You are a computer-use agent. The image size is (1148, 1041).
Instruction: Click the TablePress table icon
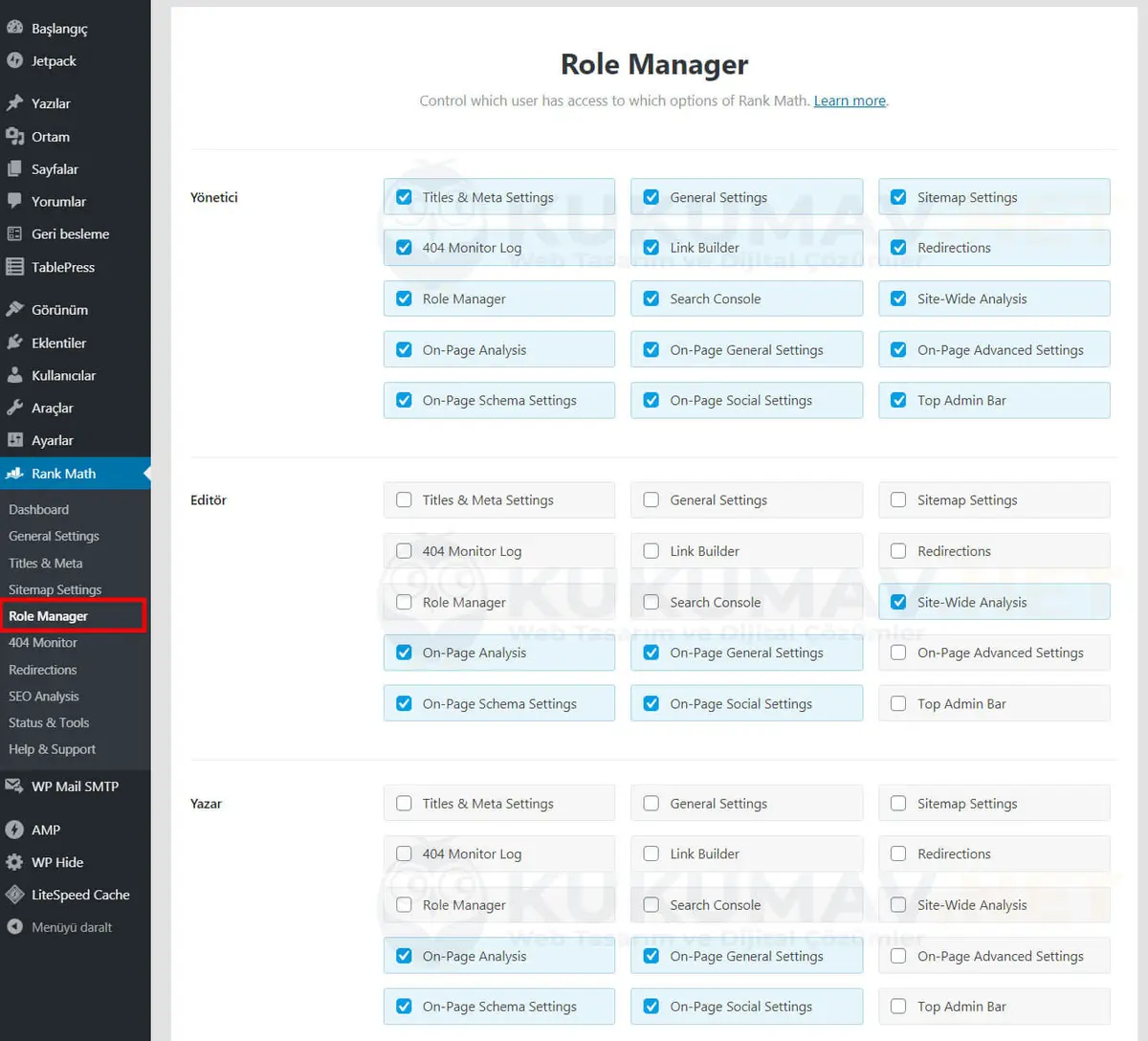[x=14, y=267]
